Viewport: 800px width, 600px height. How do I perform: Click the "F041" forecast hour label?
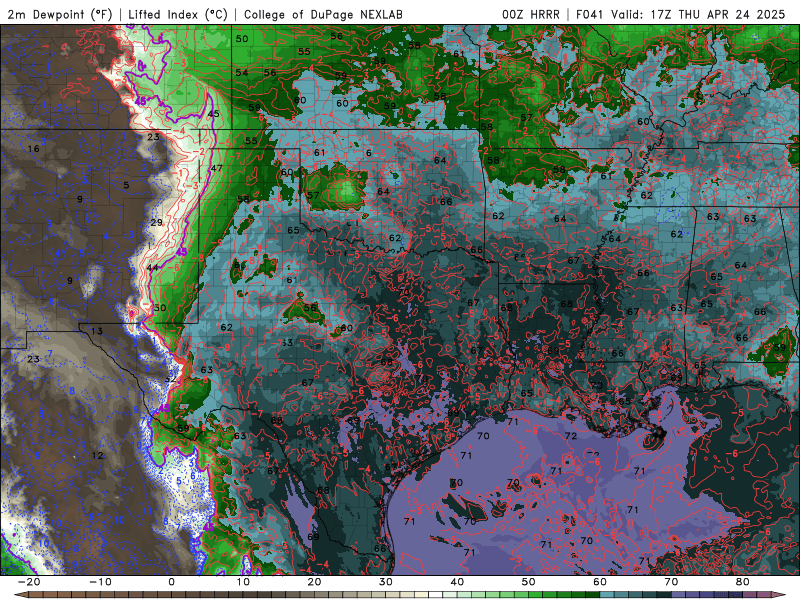coord(591,14)
